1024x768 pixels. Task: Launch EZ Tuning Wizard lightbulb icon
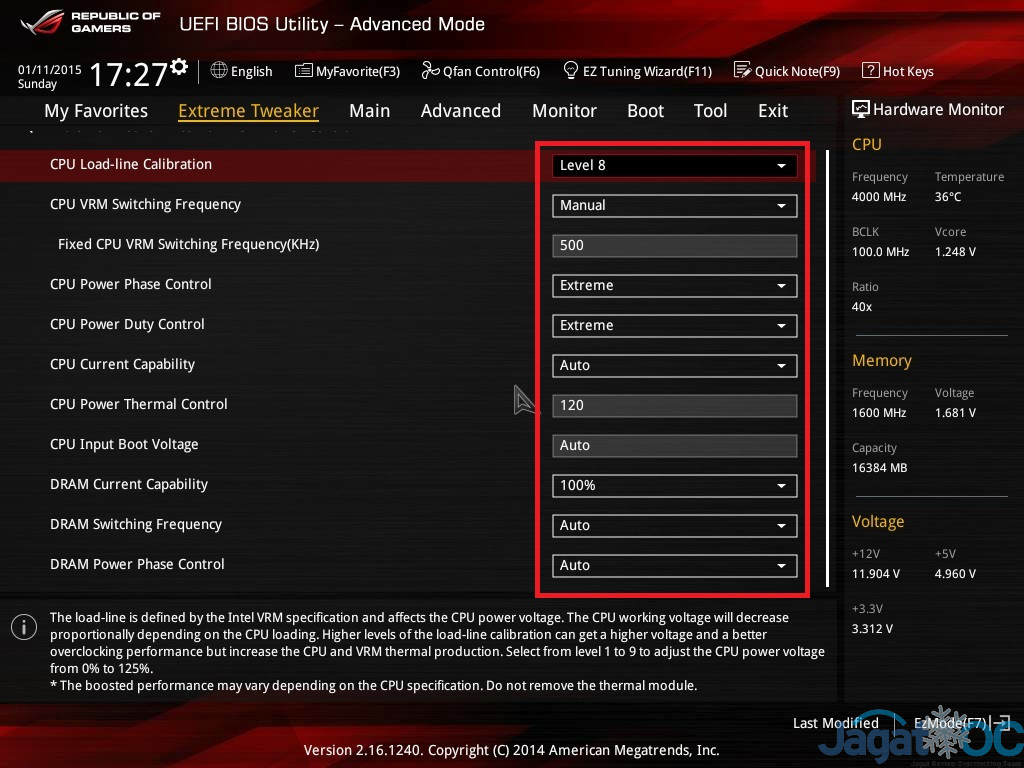571,71
